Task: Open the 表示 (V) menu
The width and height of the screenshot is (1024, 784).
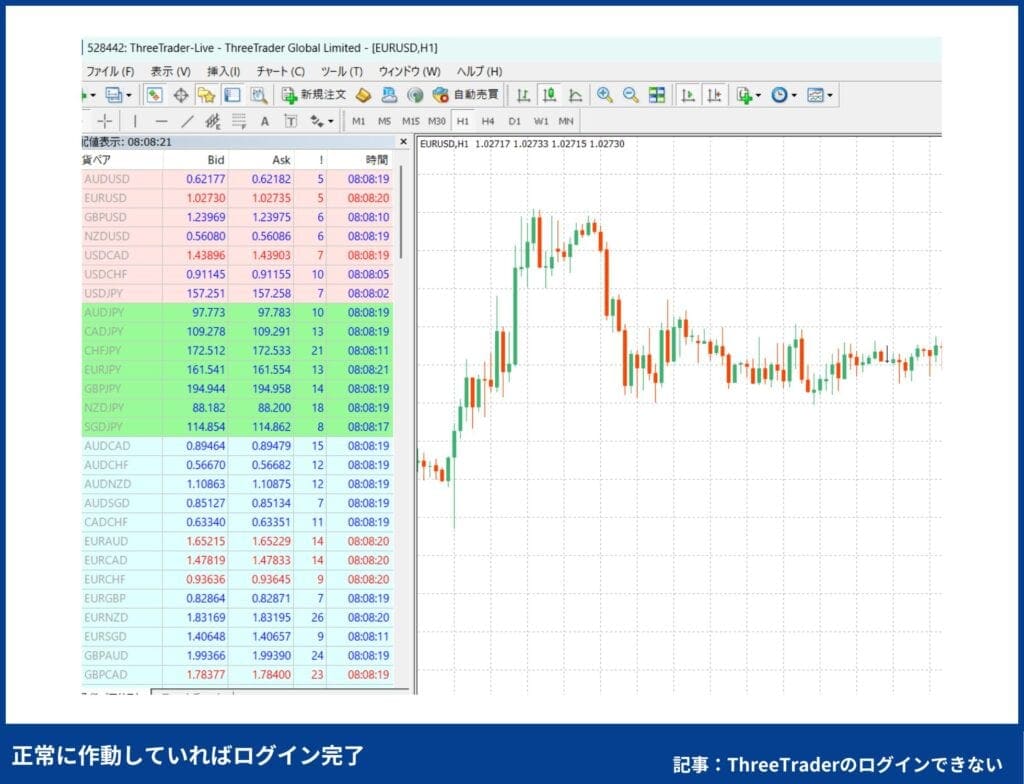Action: coord(170,71)
